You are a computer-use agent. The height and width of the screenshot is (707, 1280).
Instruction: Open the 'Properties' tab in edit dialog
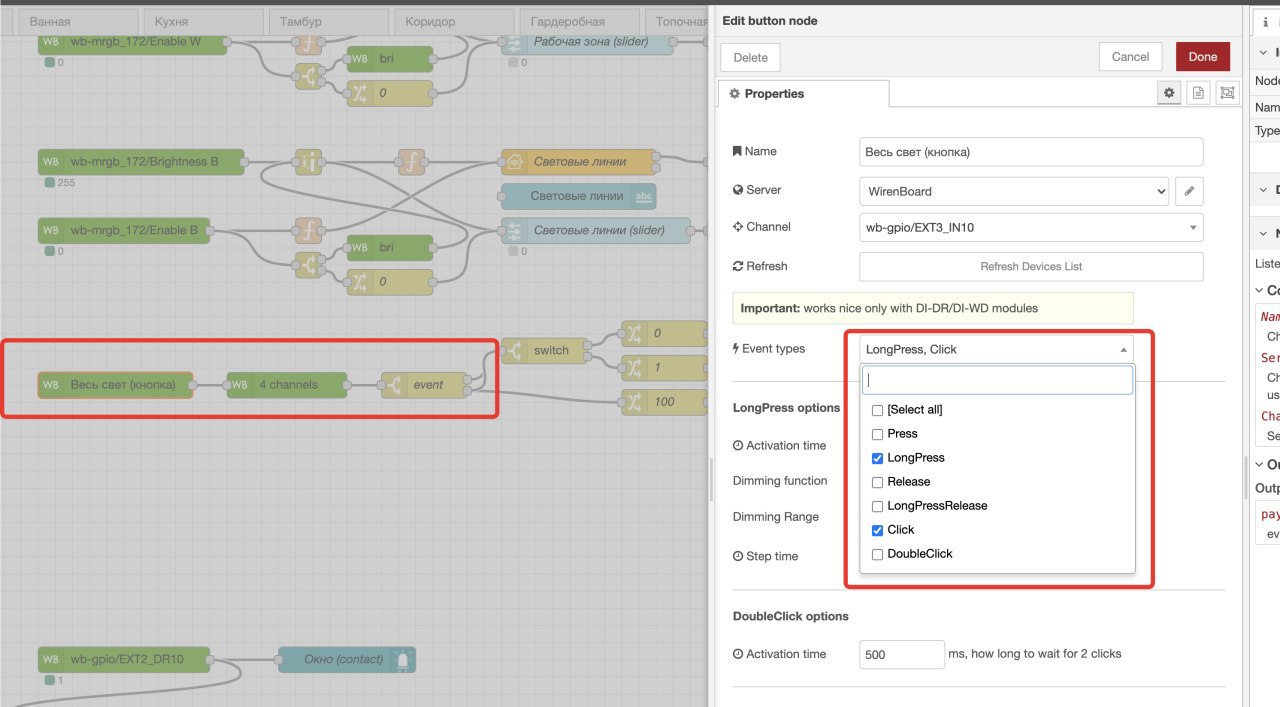coord(803,93)
